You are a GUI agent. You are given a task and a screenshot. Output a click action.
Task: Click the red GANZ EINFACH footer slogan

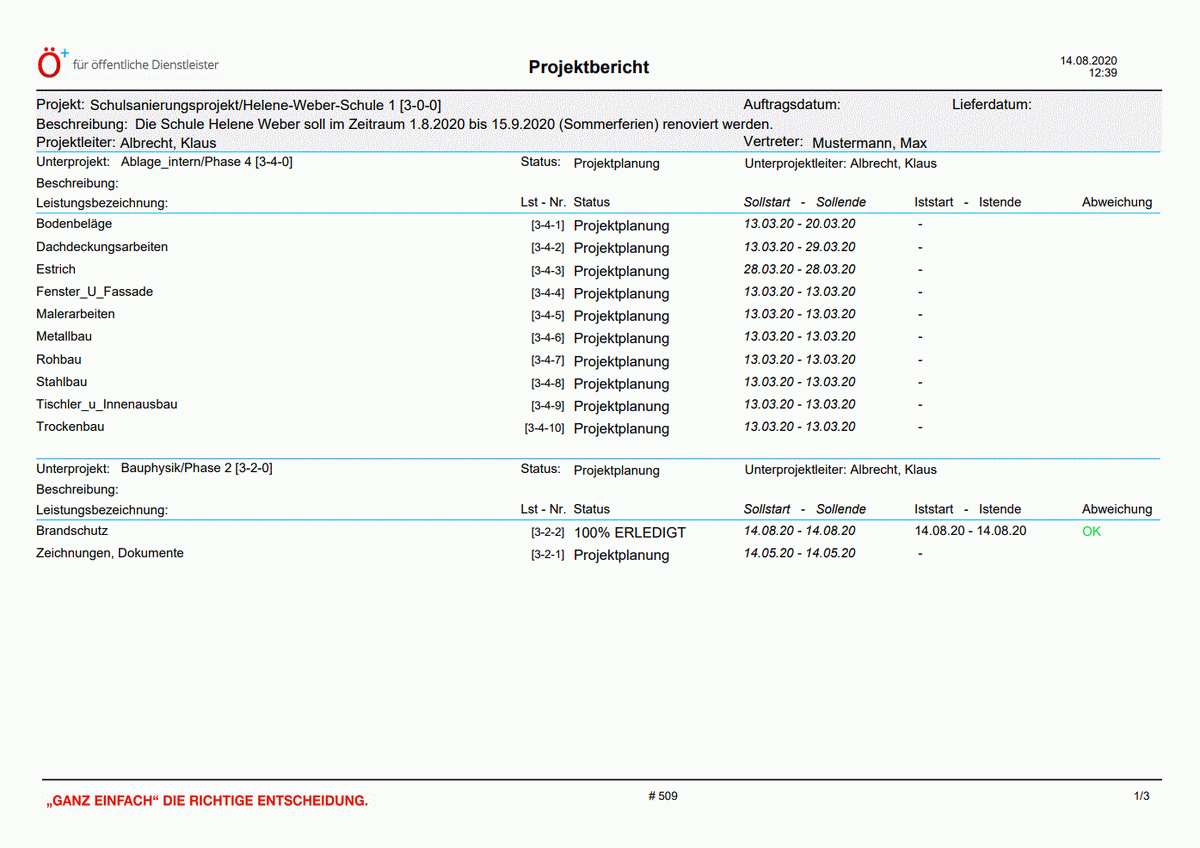point(207,801)
